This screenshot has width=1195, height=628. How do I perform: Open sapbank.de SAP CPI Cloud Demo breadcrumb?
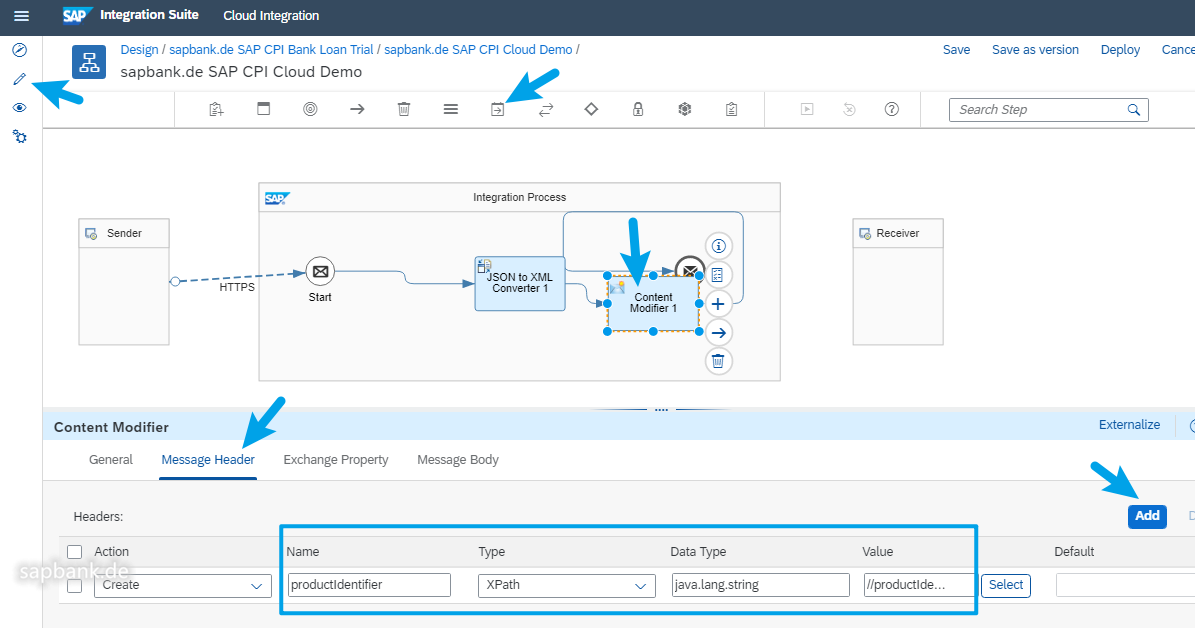[x=478, y=50]
